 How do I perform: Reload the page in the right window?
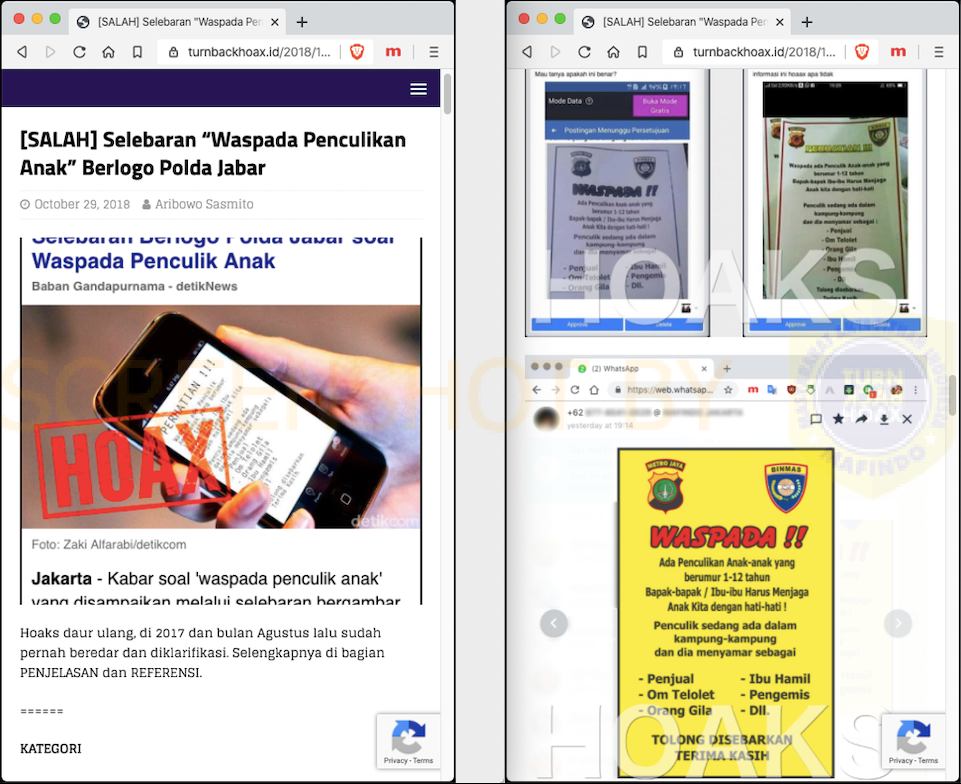[584, 52]
